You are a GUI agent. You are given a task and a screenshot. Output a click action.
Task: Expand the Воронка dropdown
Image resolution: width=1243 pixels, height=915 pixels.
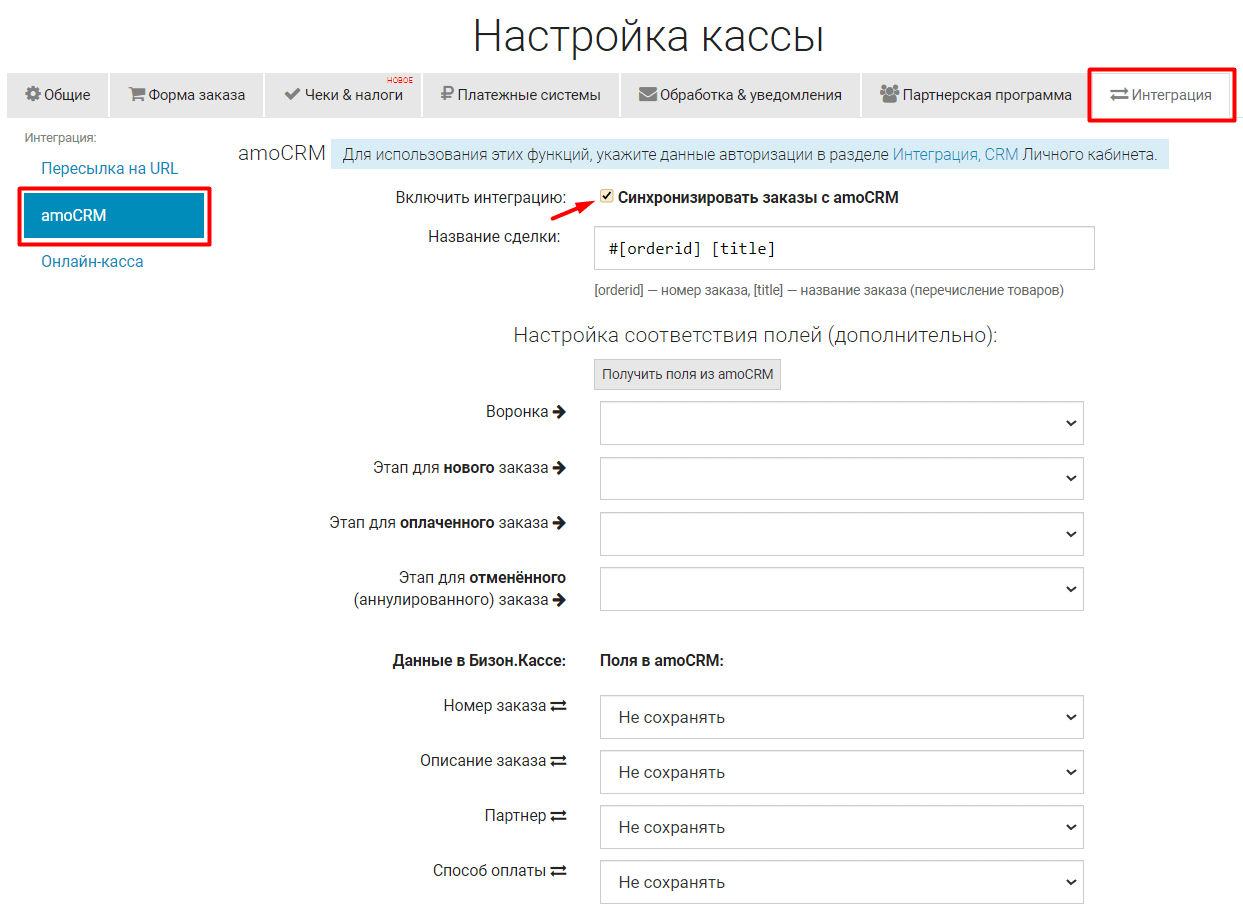[x=841, y=423]
